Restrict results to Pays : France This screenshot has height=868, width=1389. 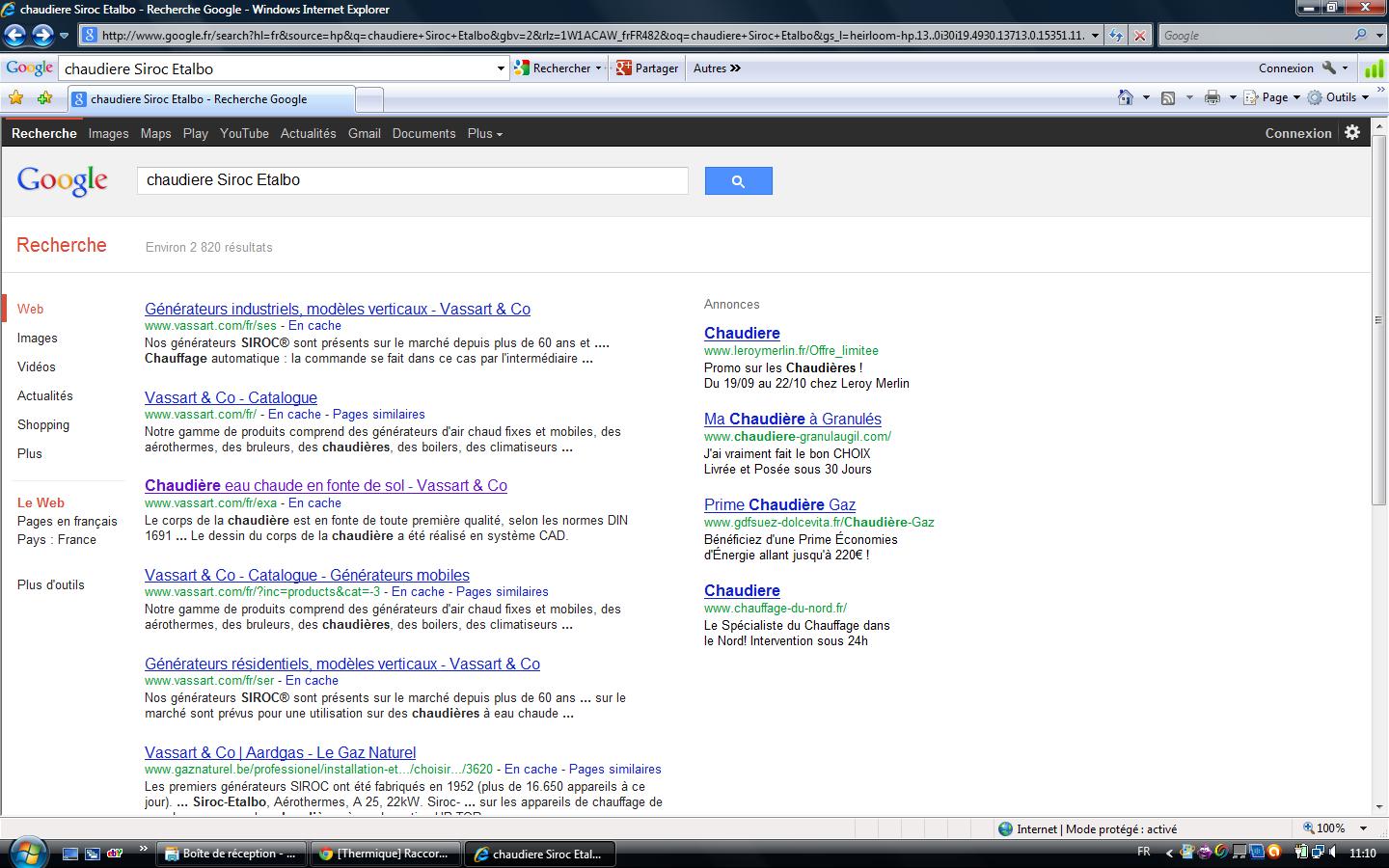pos(57,539)
